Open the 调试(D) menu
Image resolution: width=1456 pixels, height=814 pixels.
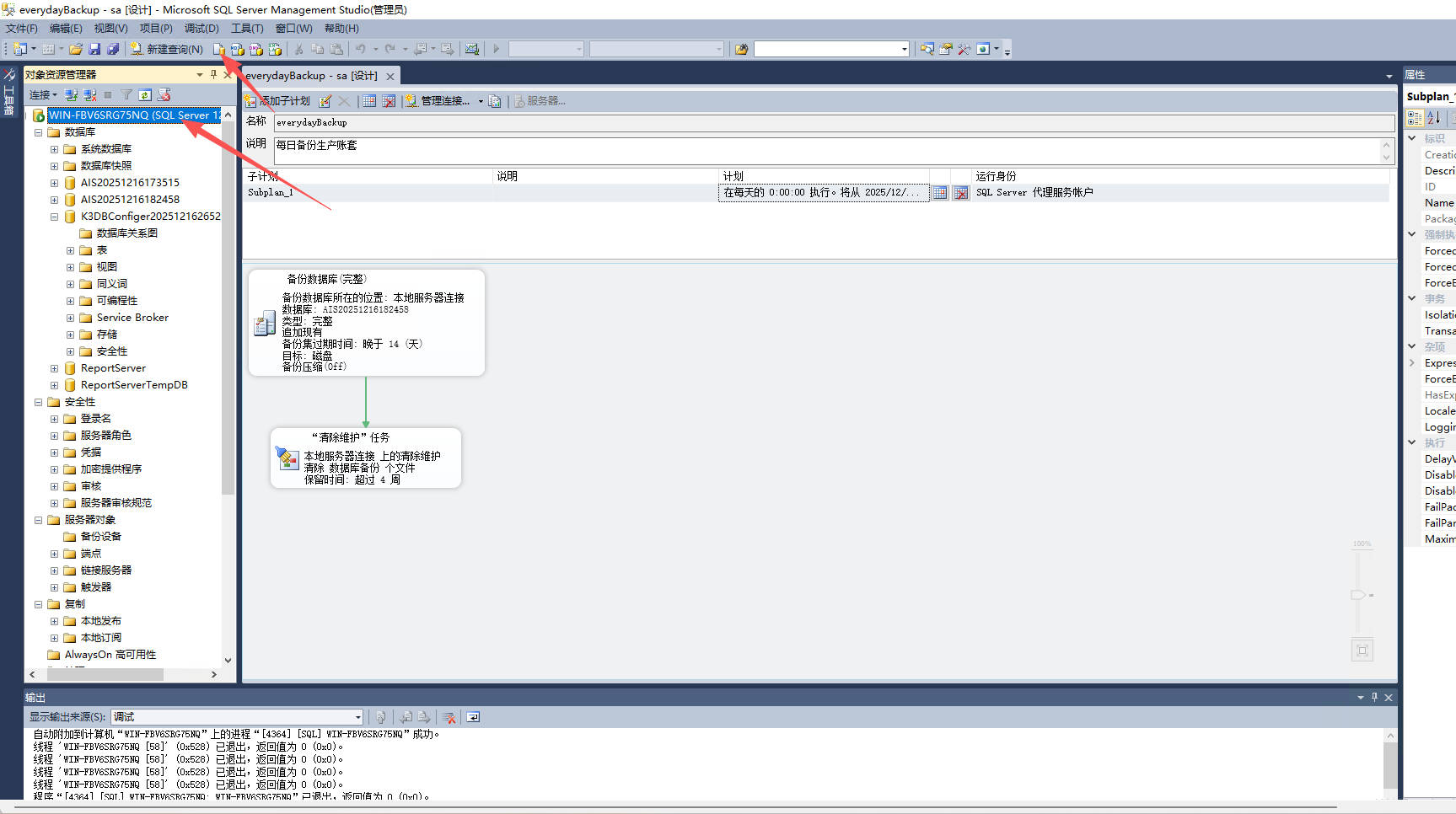coord(201,29)
